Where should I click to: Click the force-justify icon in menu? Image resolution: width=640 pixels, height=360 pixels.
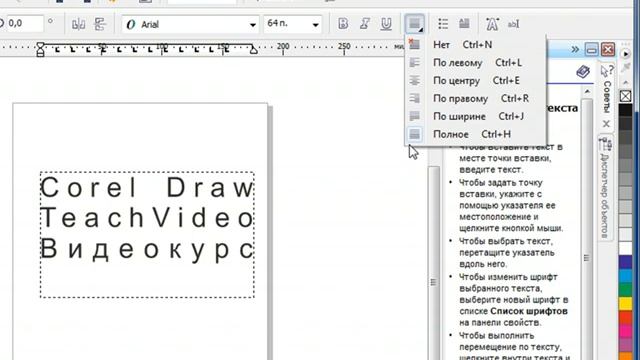[414, 134]
